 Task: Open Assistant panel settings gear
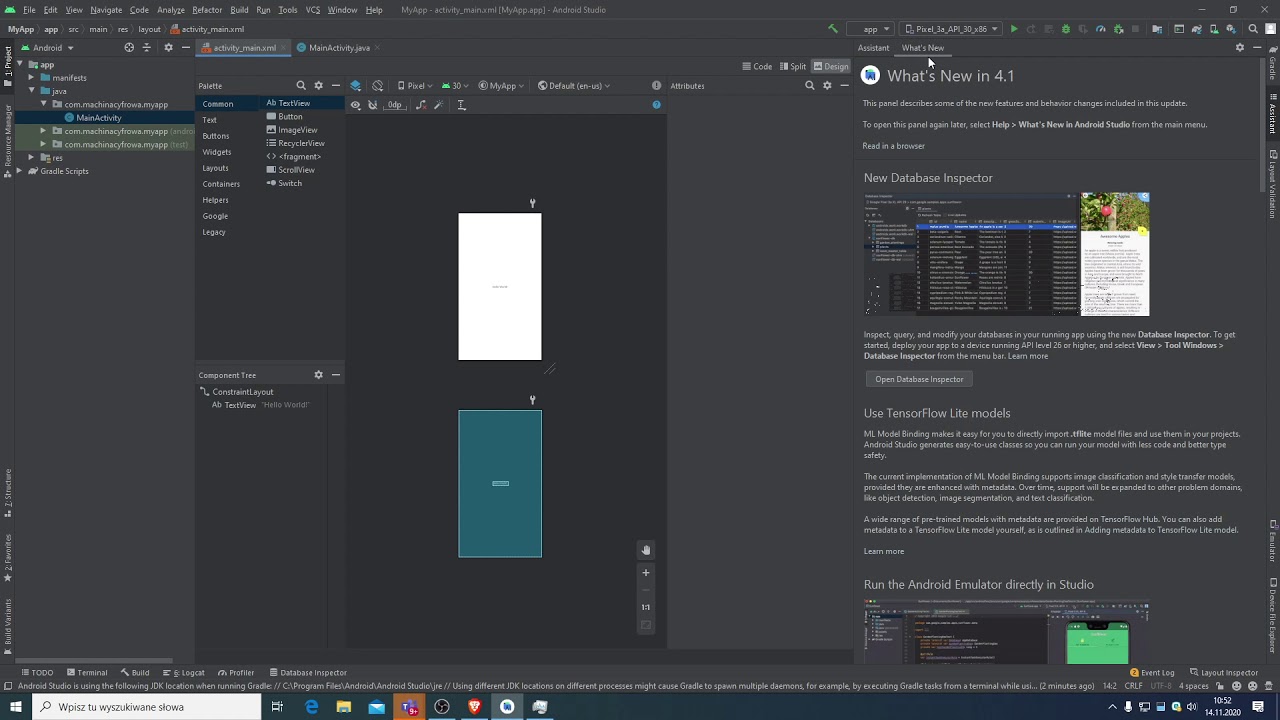tap(1240, 48)
